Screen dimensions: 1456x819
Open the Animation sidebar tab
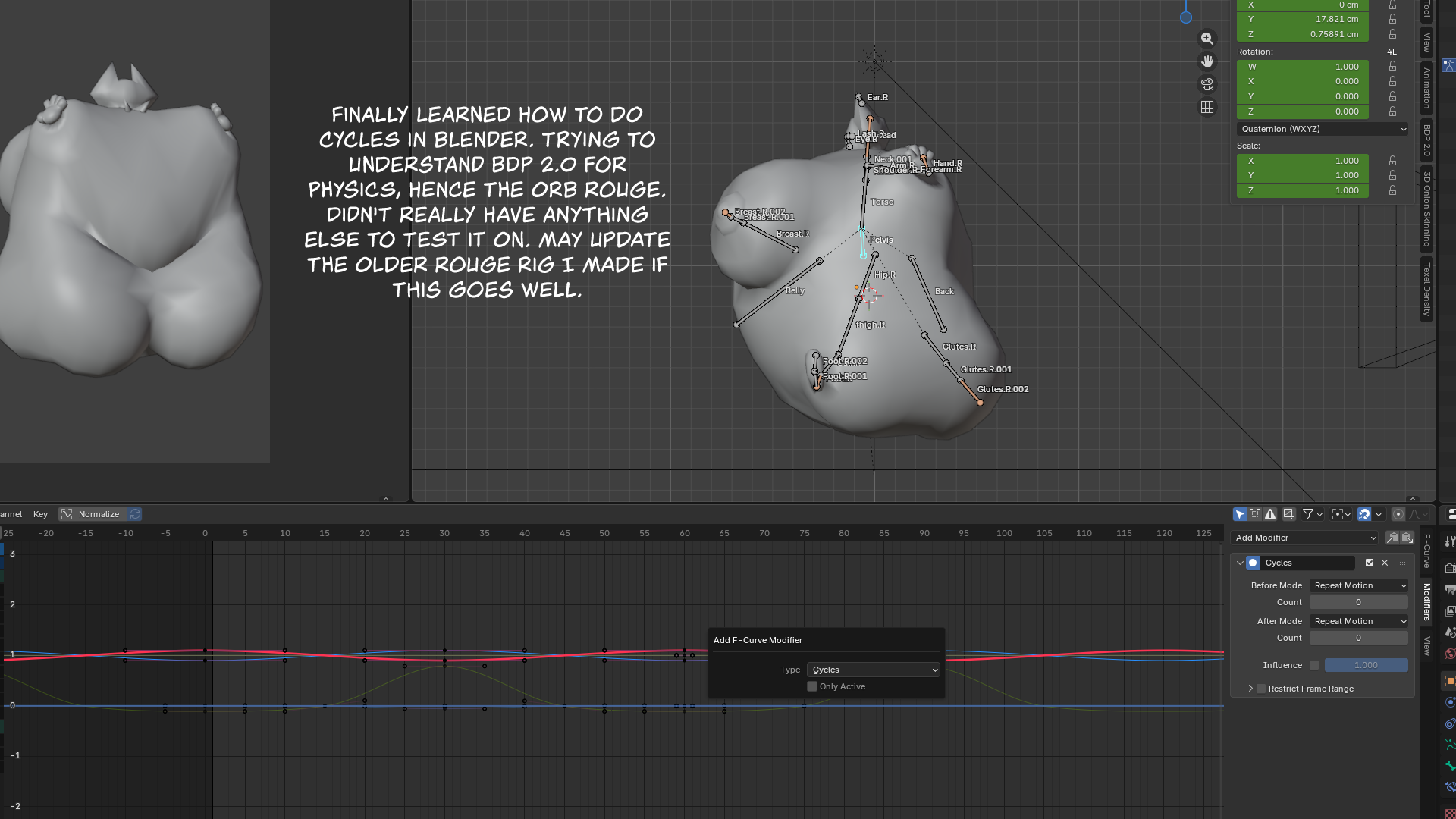click(1426, 88)
